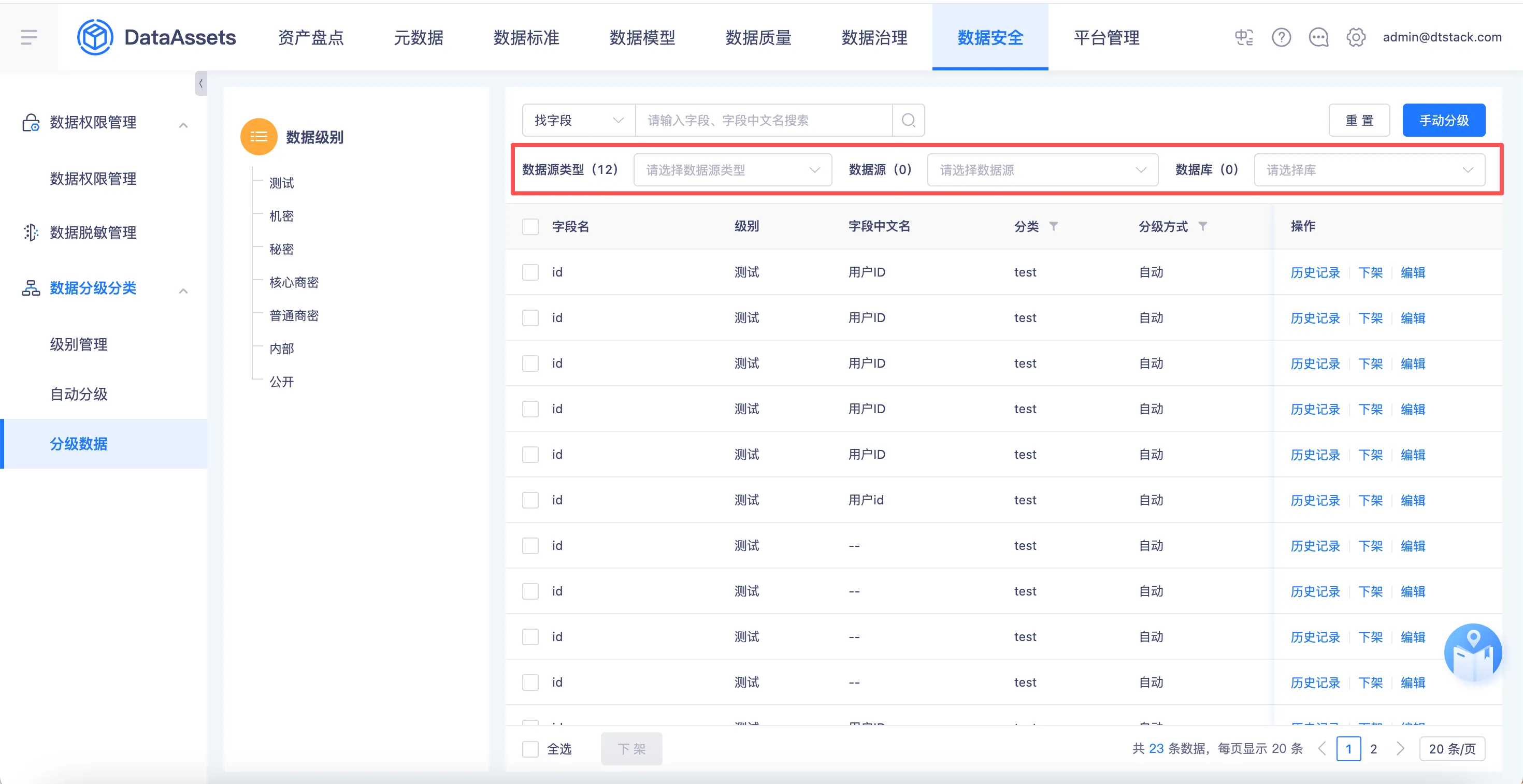Click the filter icon next to 分级方式 column

pos(1202,226)
